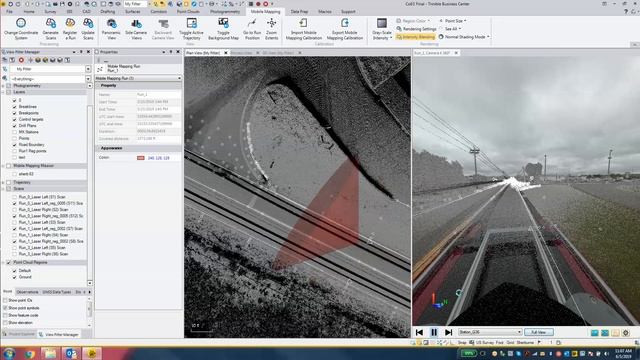Image resolution: width=640 pixels, height=360 pixels.
Task: Click the red Color swatch in Properties
Action: (141, 158)
